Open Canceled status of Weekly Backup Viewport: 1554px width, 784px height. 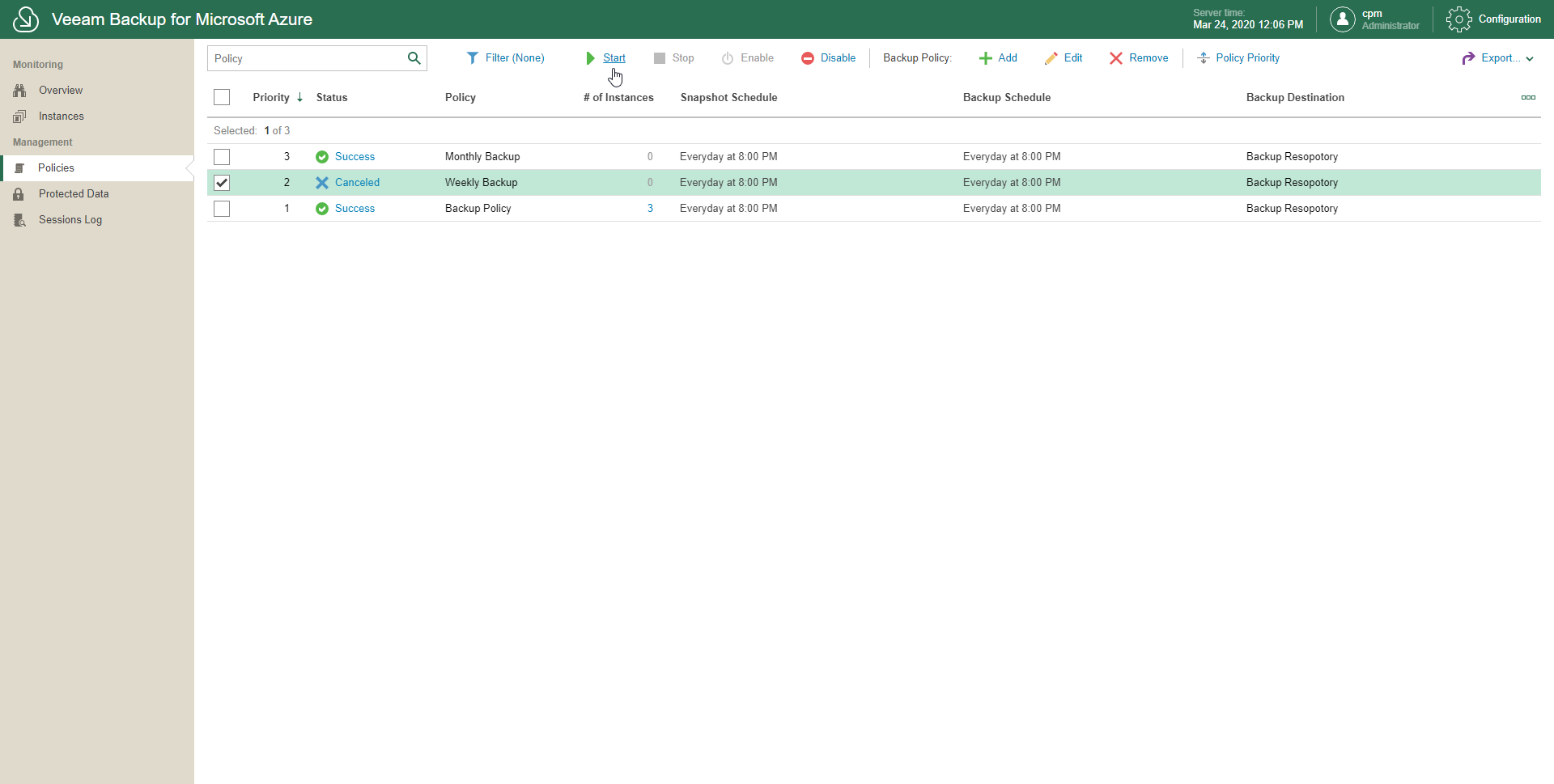coord(357,183)
